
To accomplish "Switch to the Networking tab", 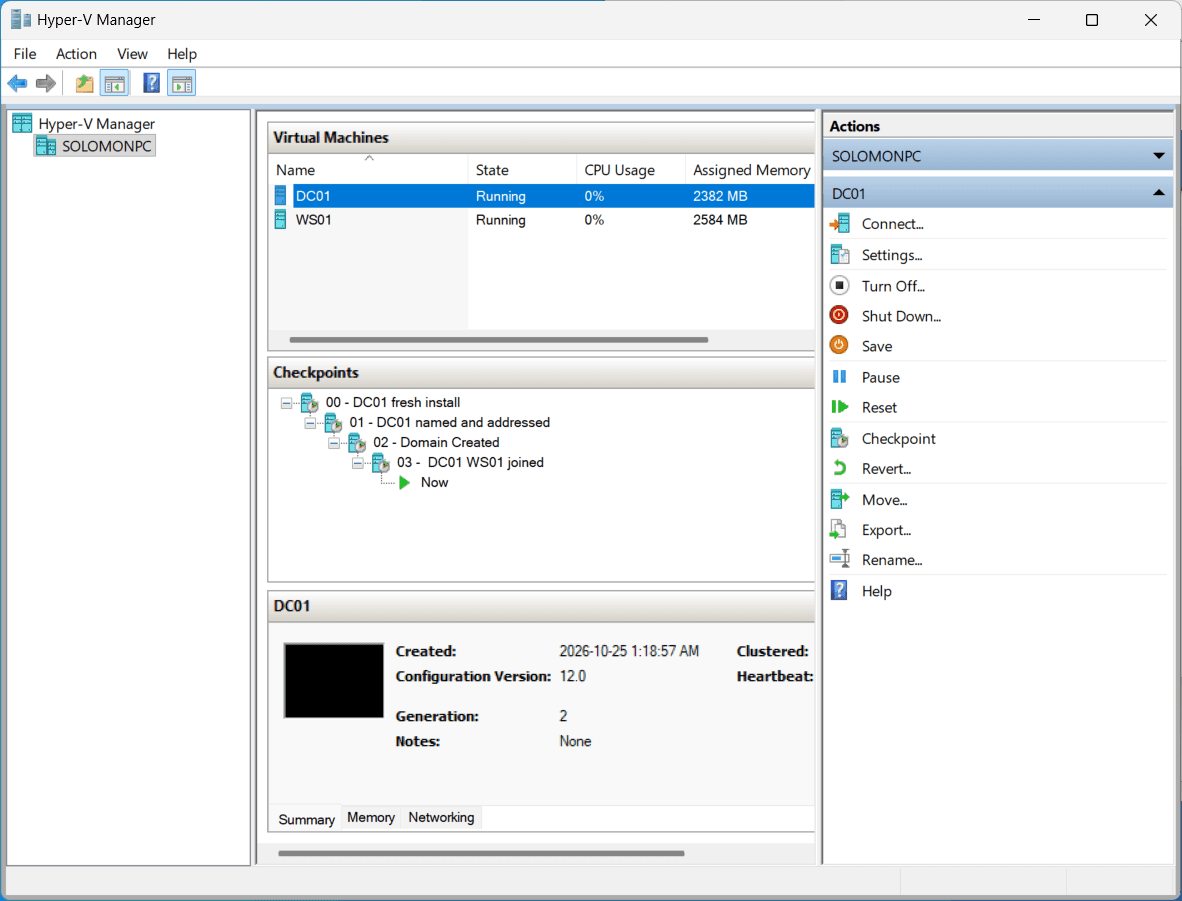I will pyautogui.click(x=441, y=817).
